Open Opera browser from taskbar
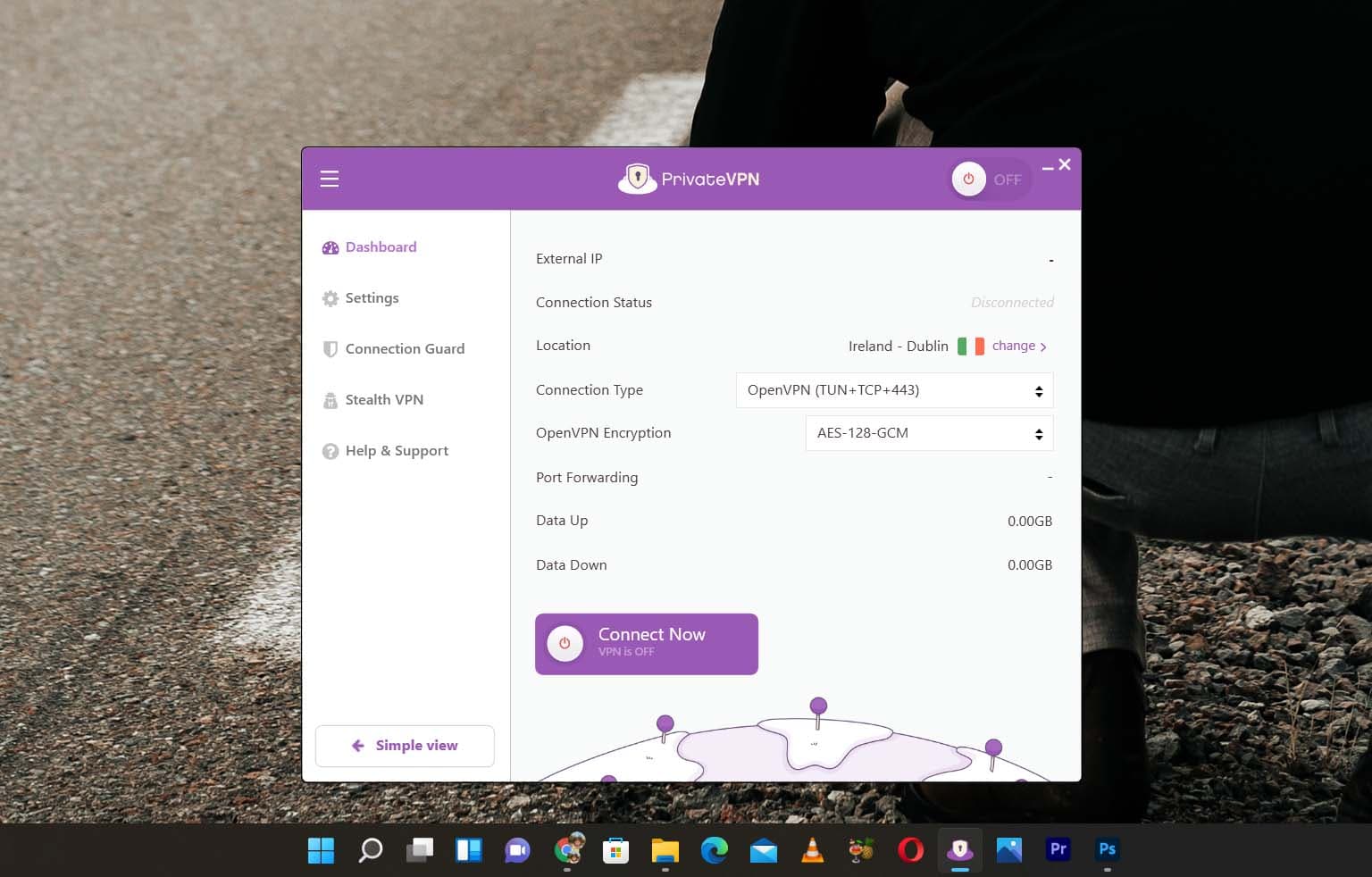This screenshot has width=1372, height=877. coord(910,850)
